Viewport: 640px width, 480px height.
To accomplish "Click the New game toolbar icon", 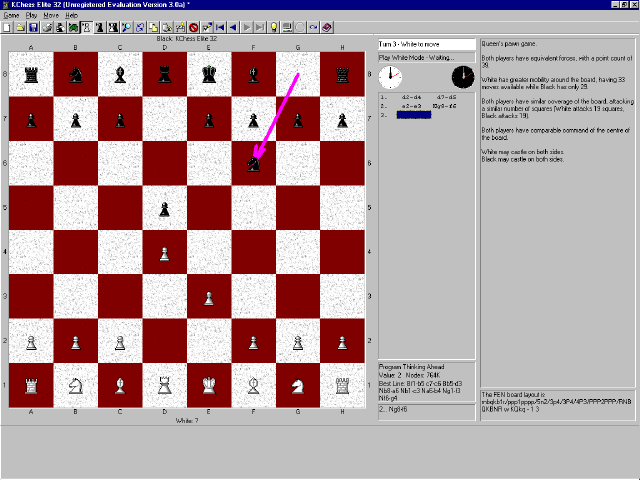I will point(6,27).
